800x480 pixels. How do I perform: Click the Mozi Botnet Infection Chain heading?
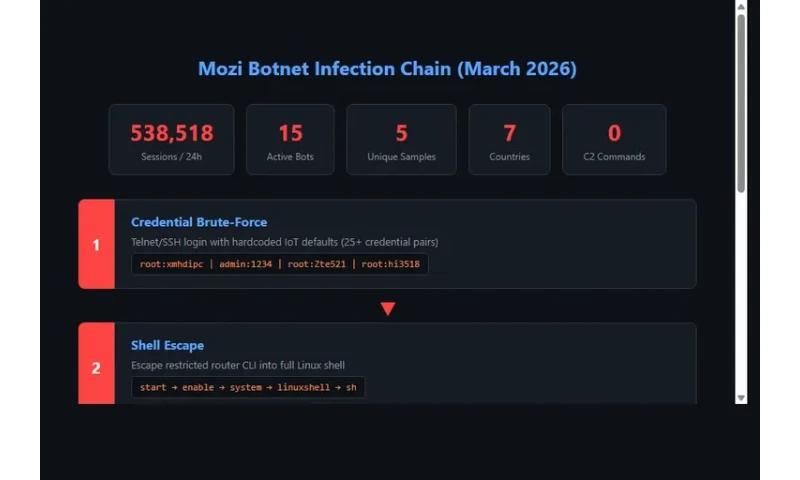[x=387, y=69]
